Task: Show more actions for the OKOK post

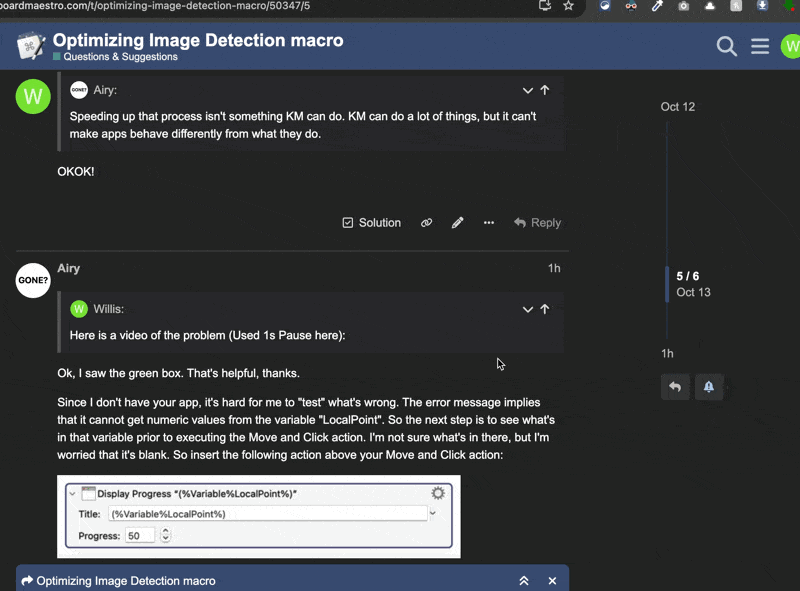Action: [x=489, y=223]
